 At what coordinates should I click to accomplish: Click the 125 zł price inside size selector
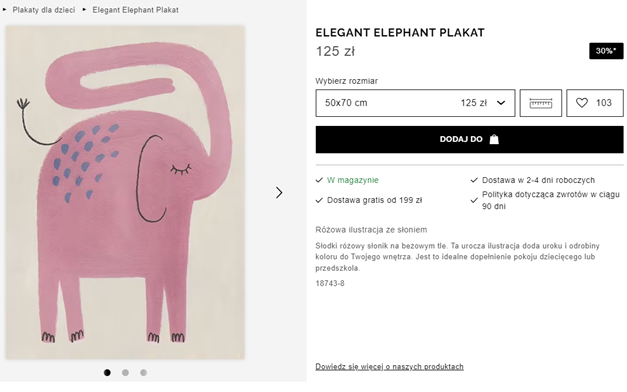coord(473,103)
